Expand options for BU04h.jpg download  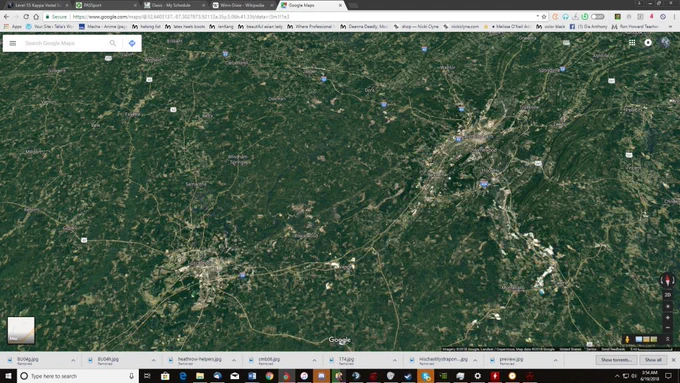point(154,360)
